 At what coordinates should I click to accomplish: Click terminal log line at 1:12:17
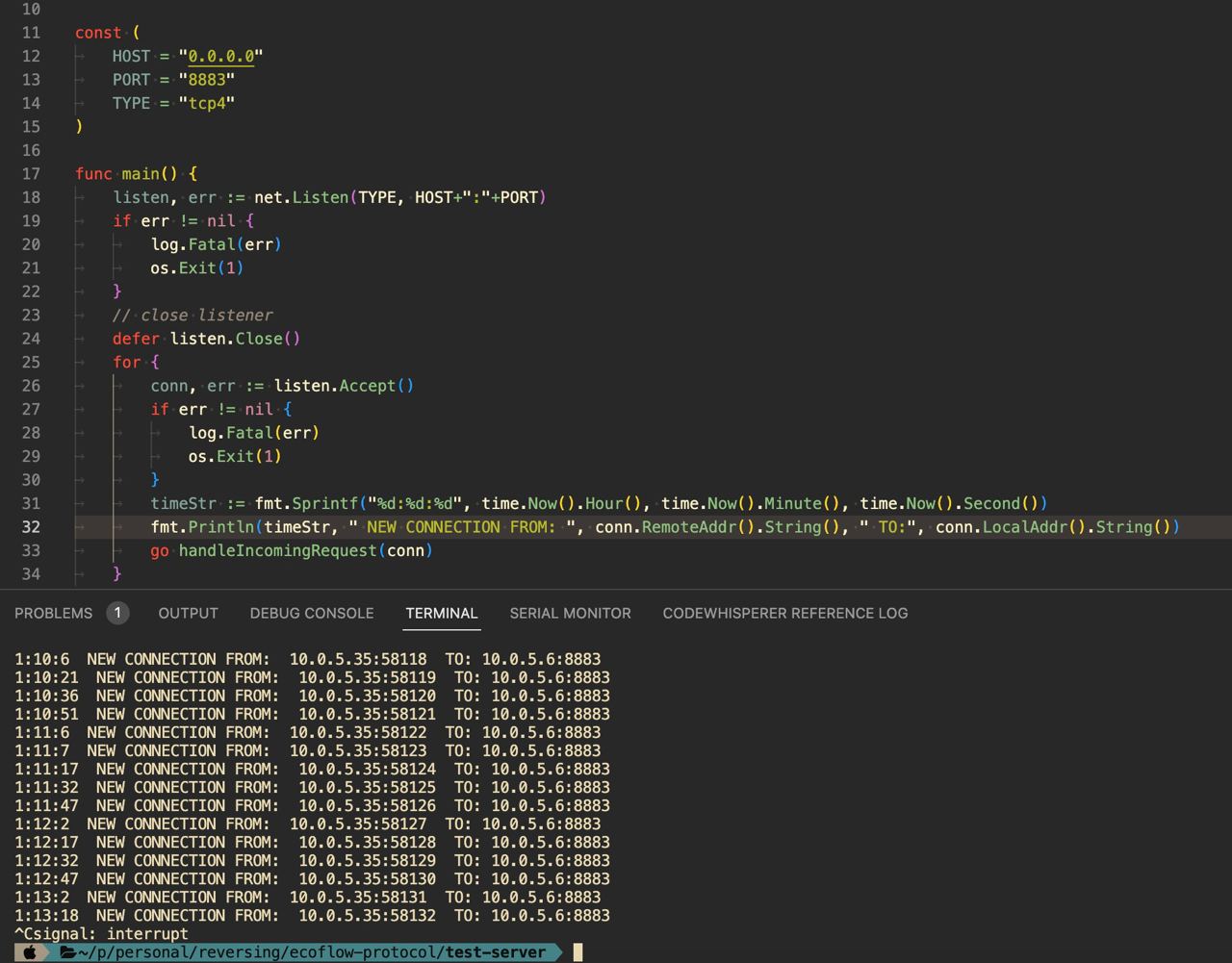[312, 842]
